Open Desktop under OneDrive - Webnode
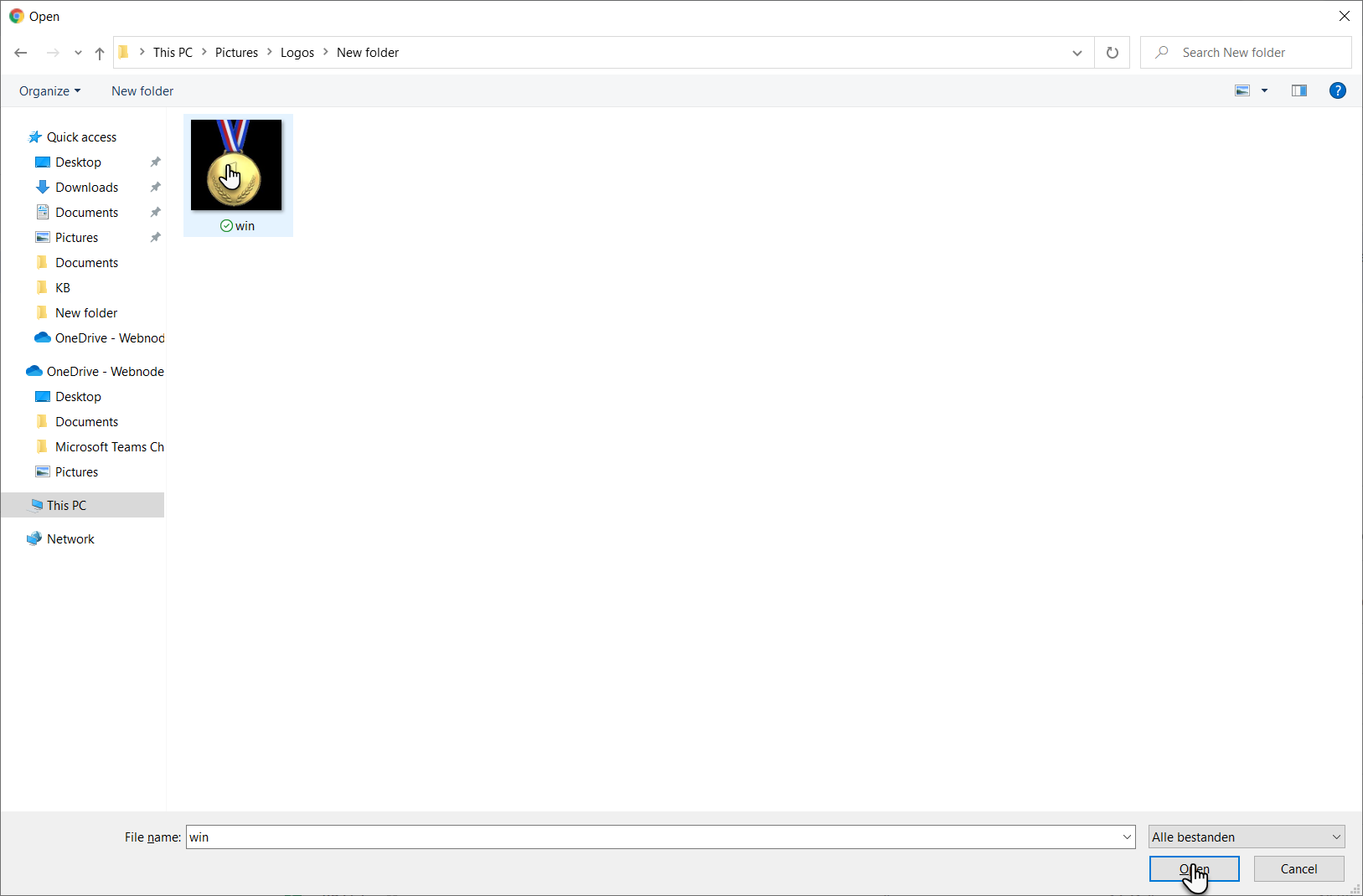Screen dimensions: 1363x896 [78, 397]
